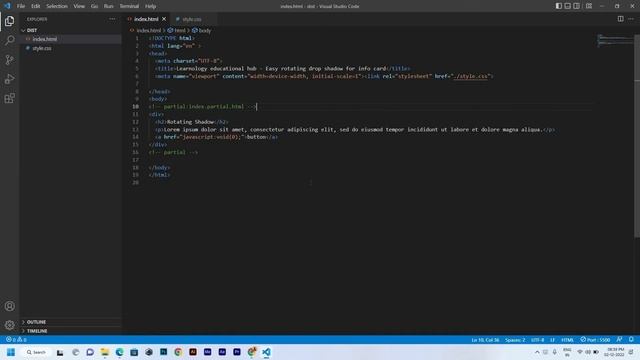Viewport: 640px width, 360px height.
Task: Change the UTF-8 encoding in status bar
Action: coord(538,340)
